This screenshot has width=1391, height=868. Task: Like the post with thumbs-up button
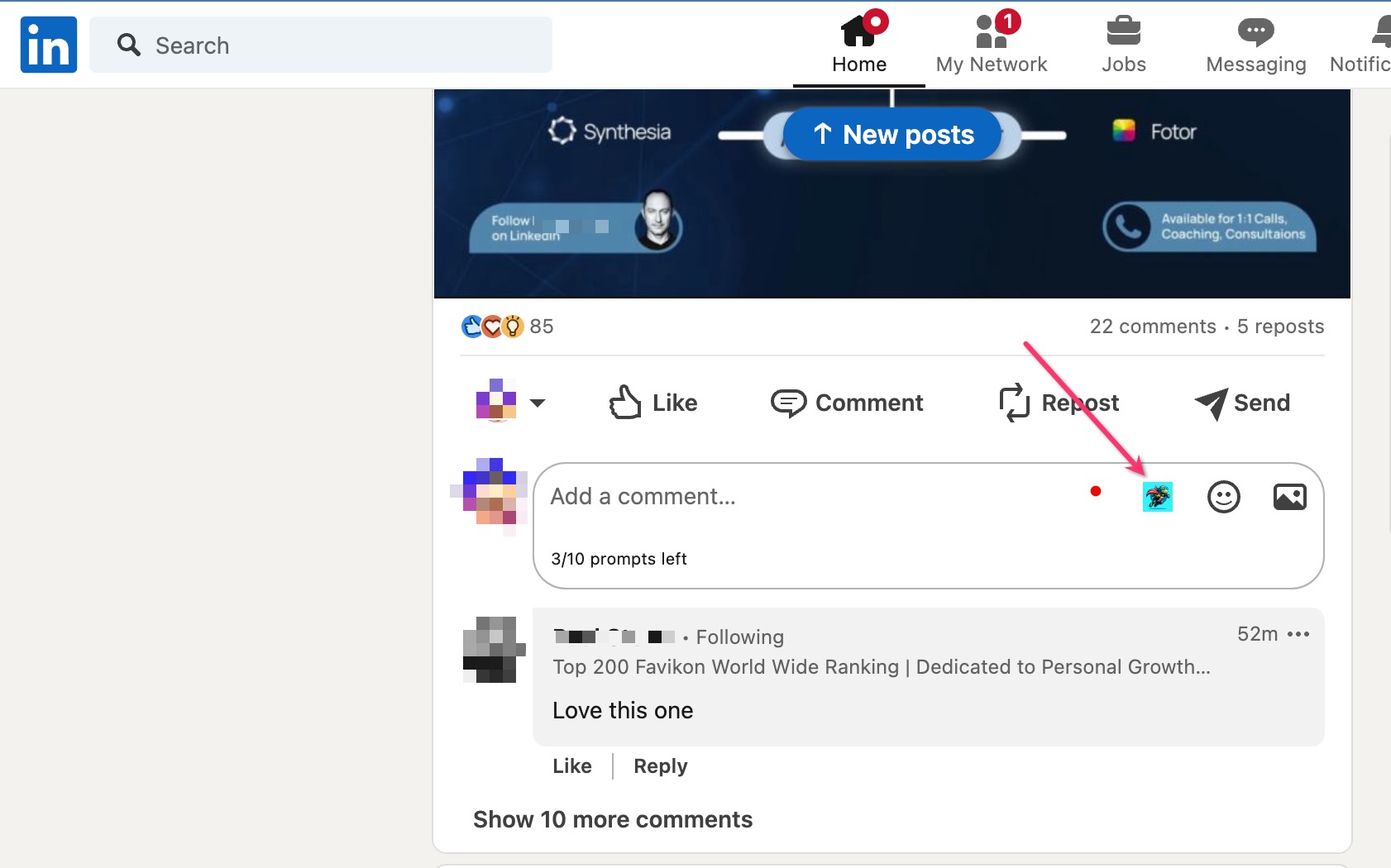point(652,403)
